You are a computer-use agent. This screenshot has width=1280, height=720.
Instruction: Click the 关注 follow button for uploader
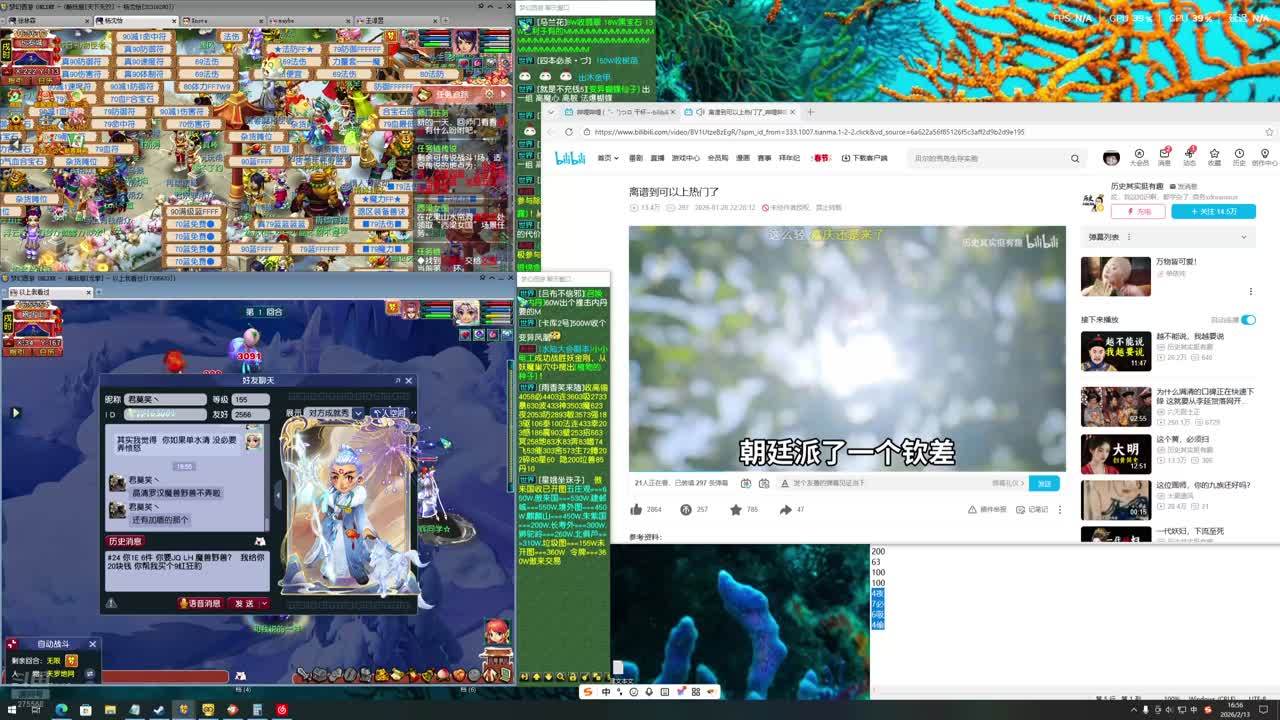point(1213,211)
